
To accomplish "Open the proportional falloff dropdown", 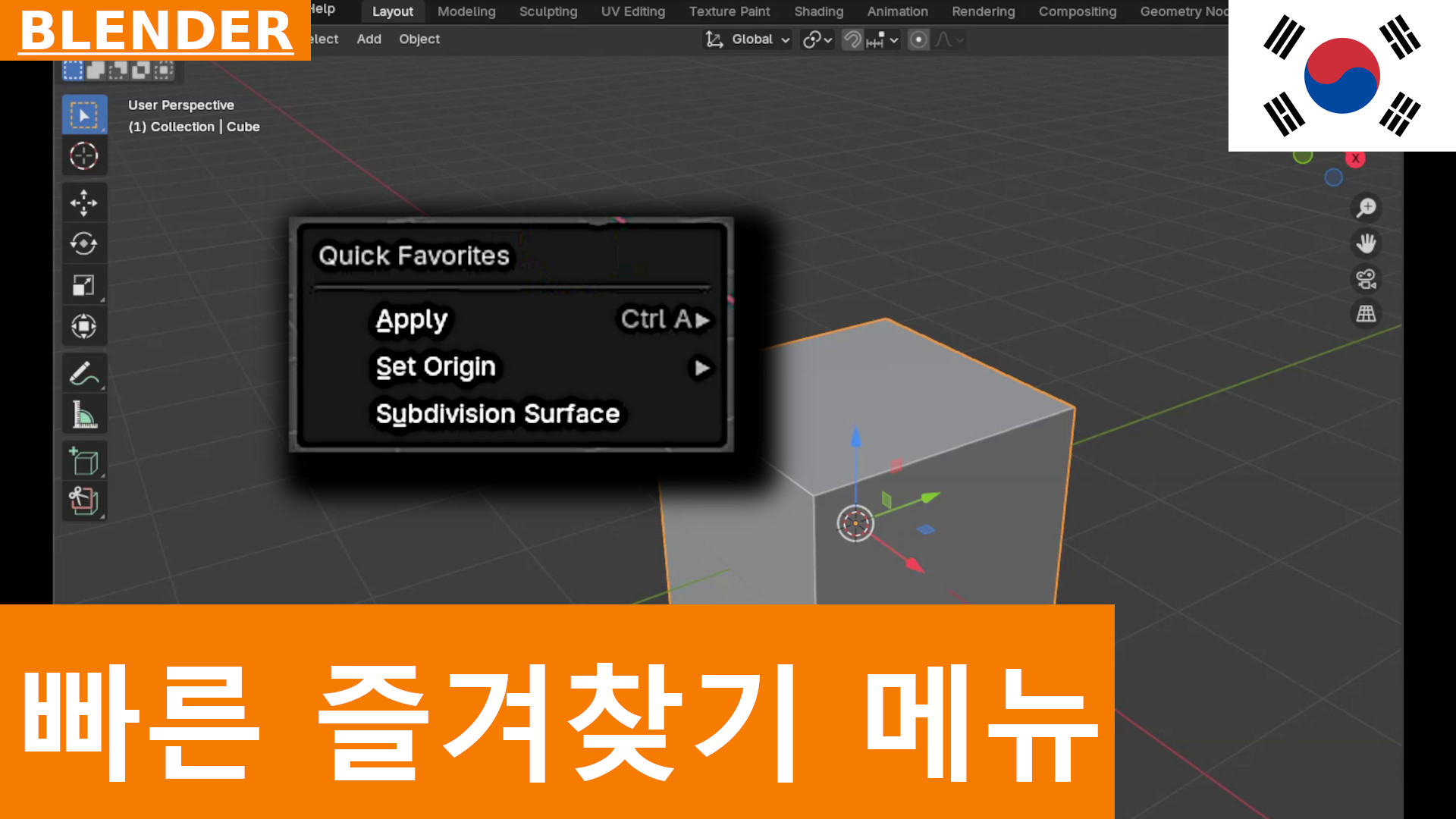I will coord(949,39).
